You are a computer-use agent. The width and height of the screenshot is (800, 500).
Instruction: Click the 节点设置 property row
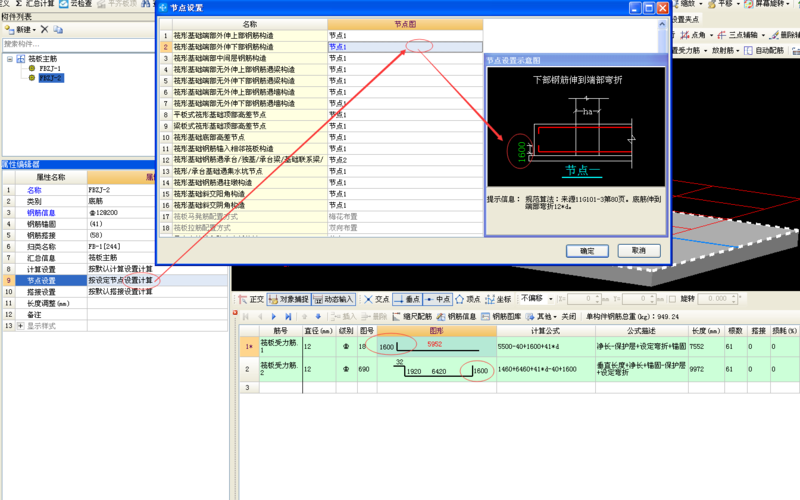[x=115, y=281]
